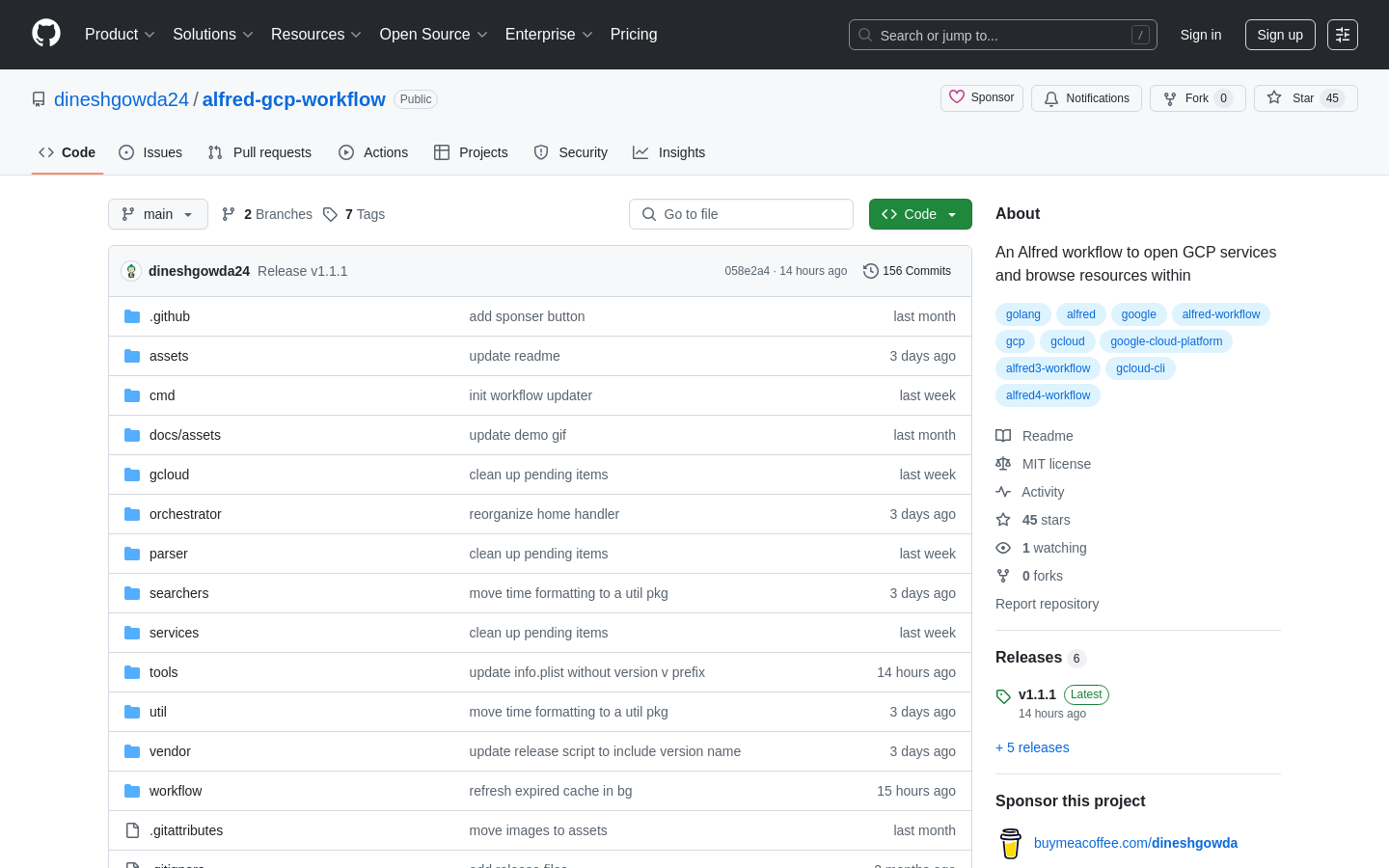Click the Sponsor heart button
The width and height of the screenshot is (1389, 868).
coord(982,98)
